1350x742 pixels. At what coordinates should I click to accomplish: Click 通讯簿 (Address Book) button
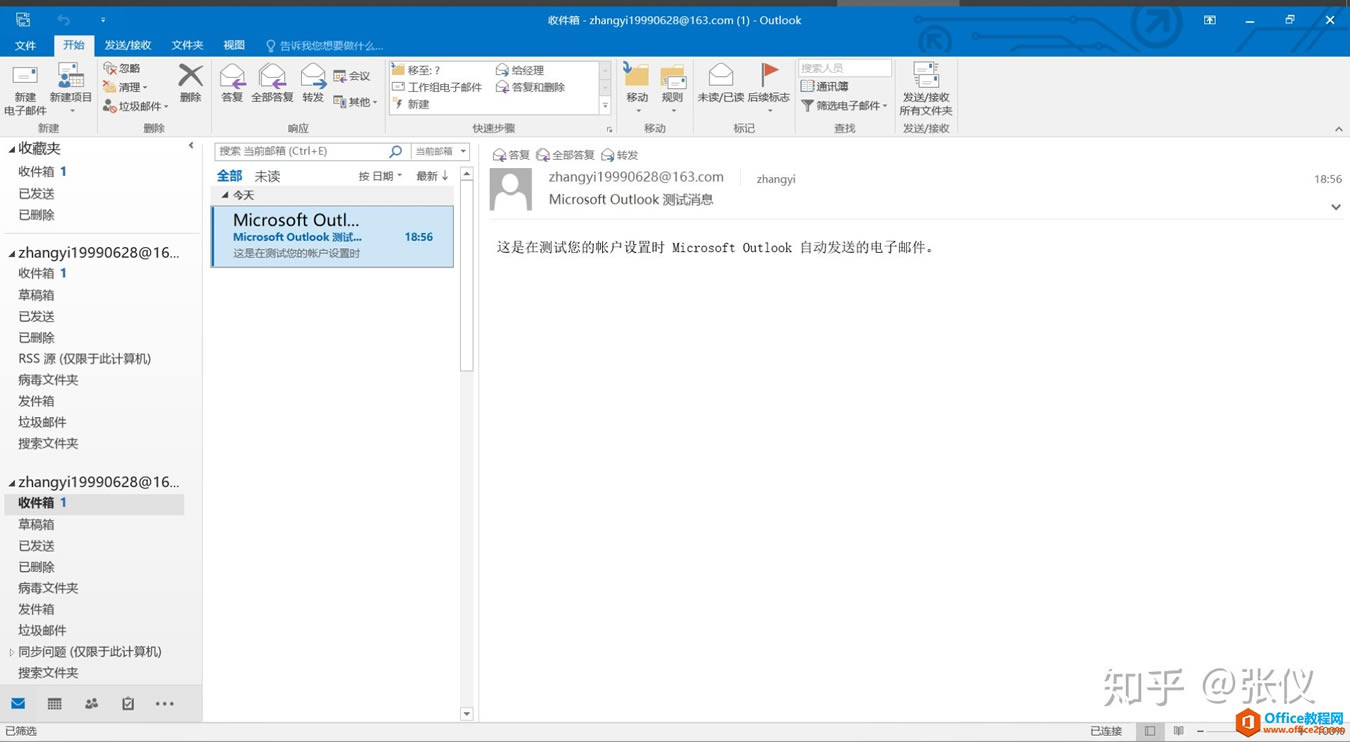click(x=825, y=87)
